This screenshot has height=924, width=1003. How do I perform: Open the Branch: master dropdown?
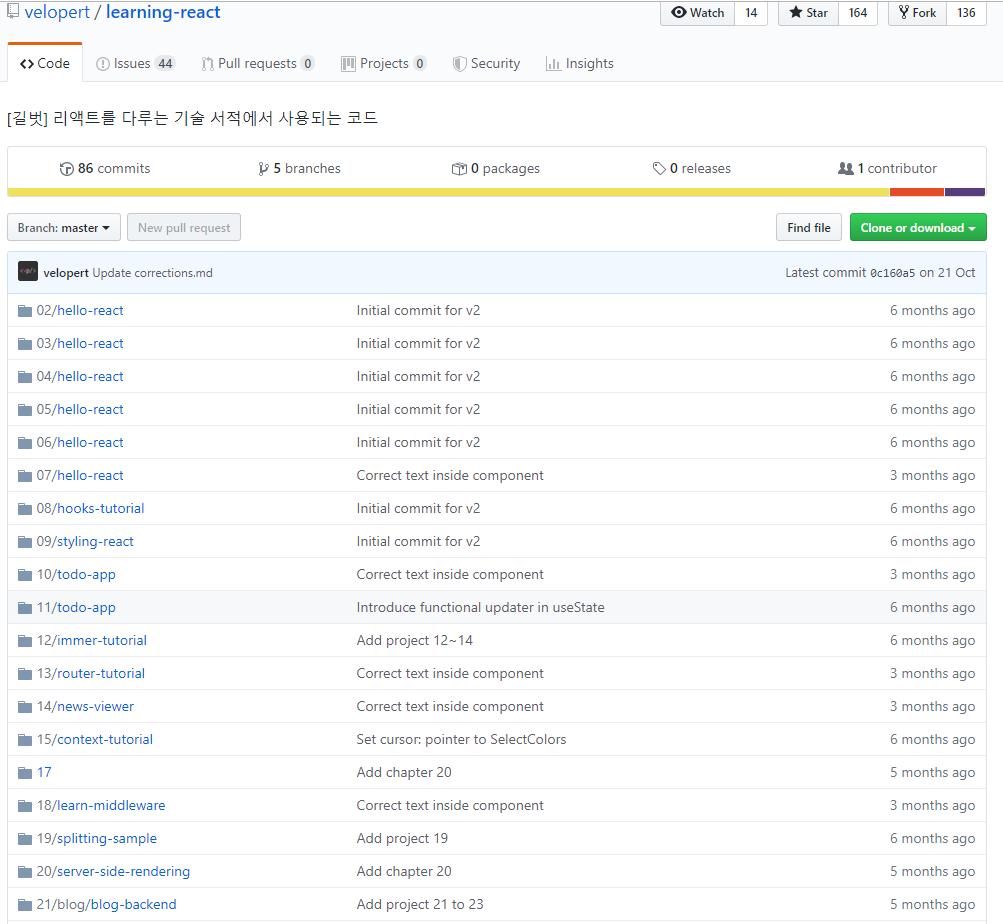tap(64, 228)
